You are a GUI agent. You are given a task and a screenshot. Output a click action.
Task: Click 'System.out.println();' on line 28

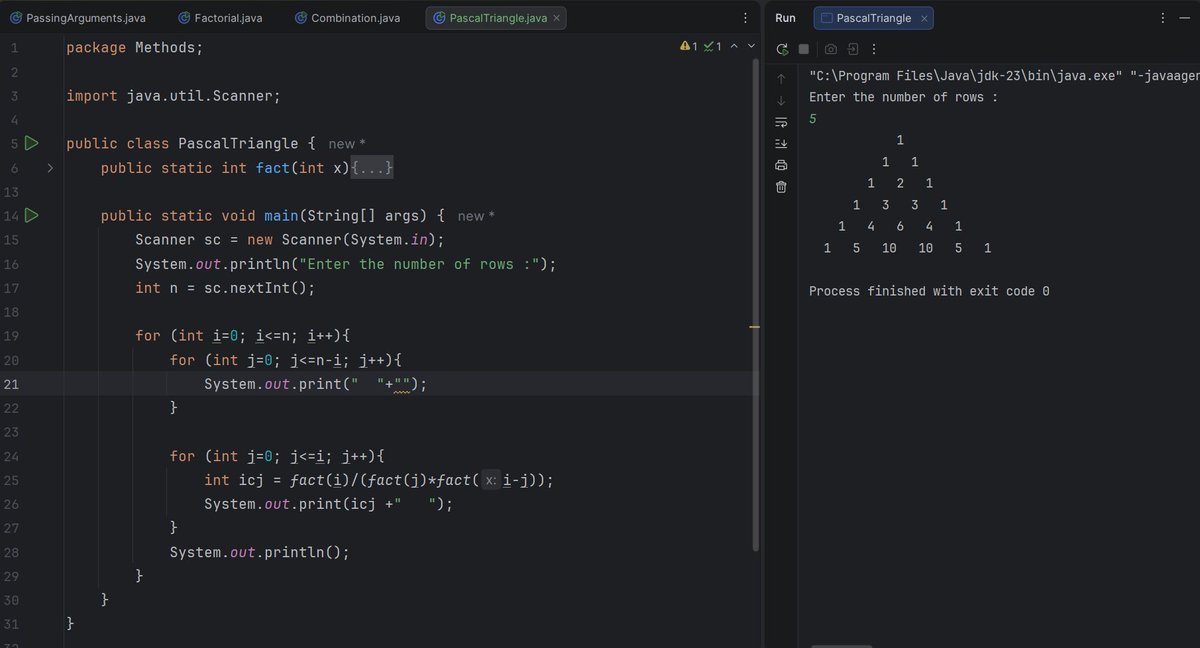point(260,552)
